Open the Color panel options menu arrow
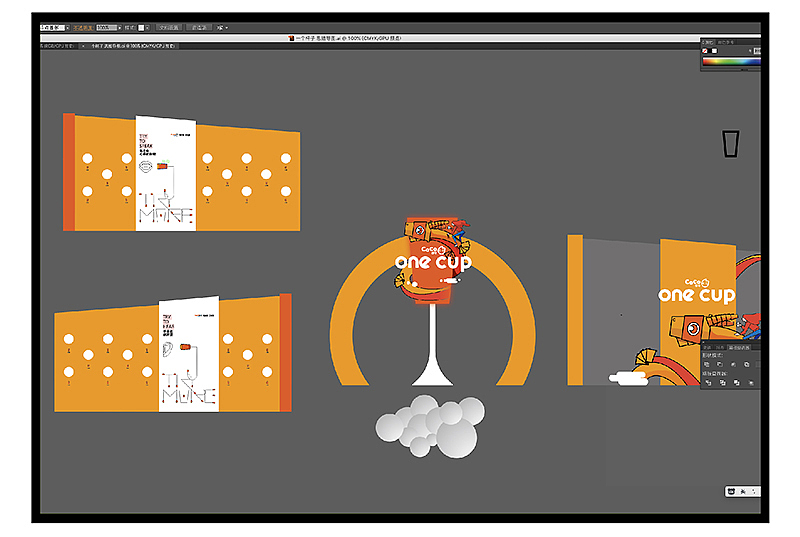 749,51
